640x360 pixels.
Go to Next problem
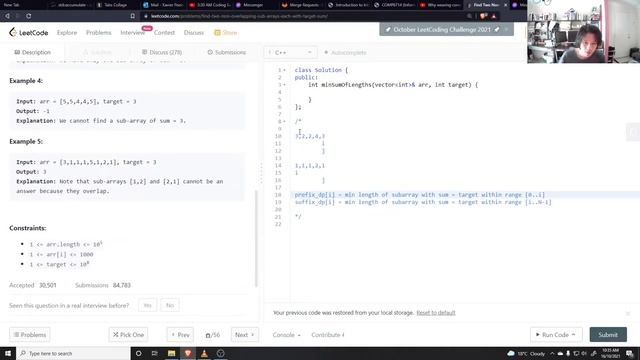(x=244, y=335)
